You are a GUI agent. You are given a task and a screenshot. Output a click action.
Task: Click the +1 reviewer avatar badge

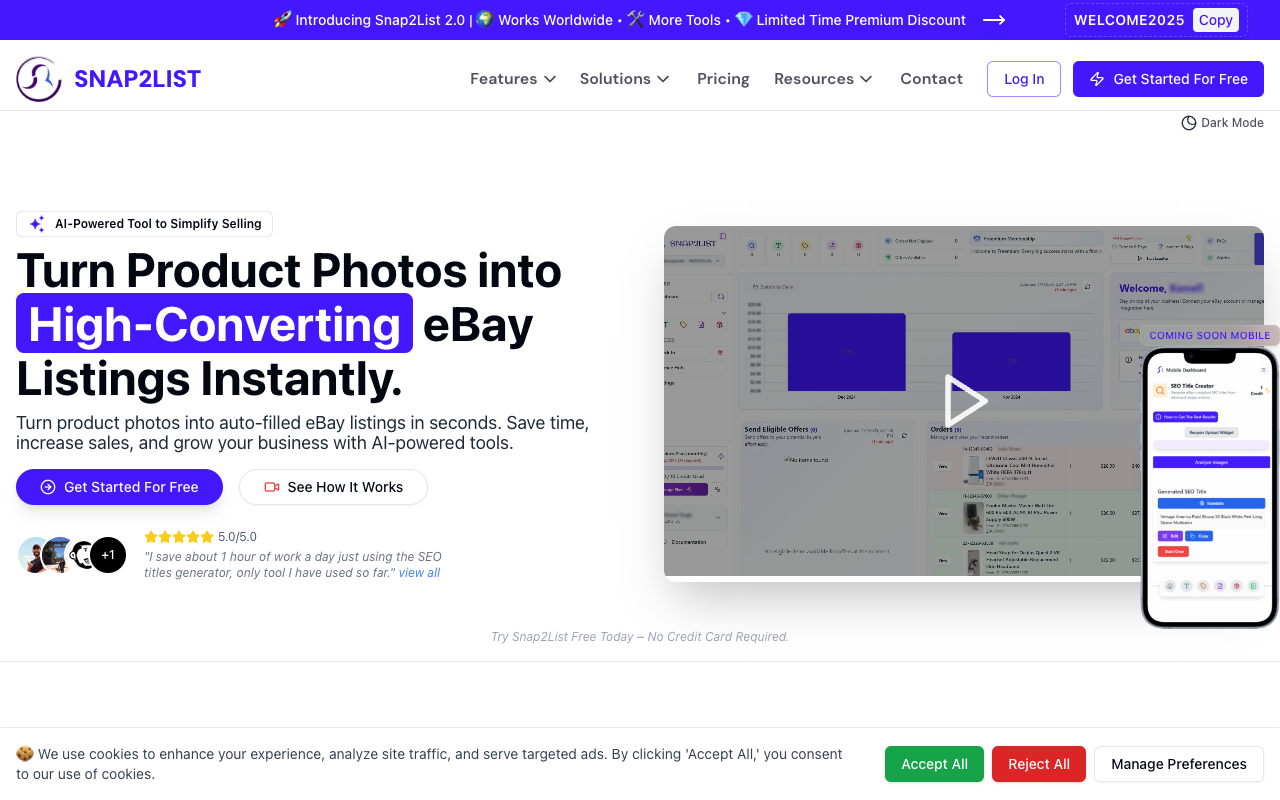(x=108, y=555)
